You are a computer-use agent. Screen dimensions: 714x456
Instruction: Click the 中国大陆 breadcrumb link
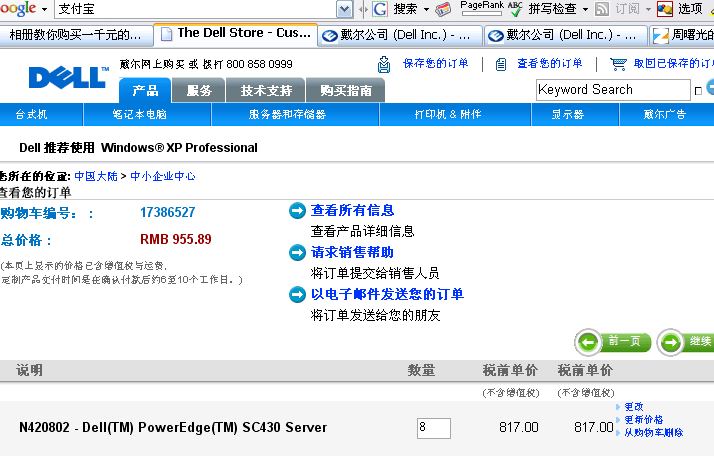(x=96, y=176)
